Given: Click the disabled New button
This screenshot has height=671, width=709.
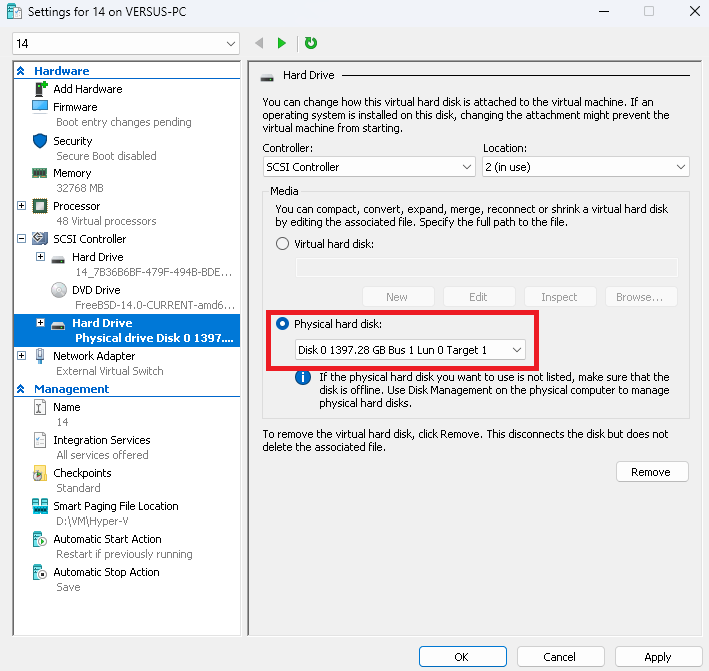Looking at the screenshot, I should (398, 297).
